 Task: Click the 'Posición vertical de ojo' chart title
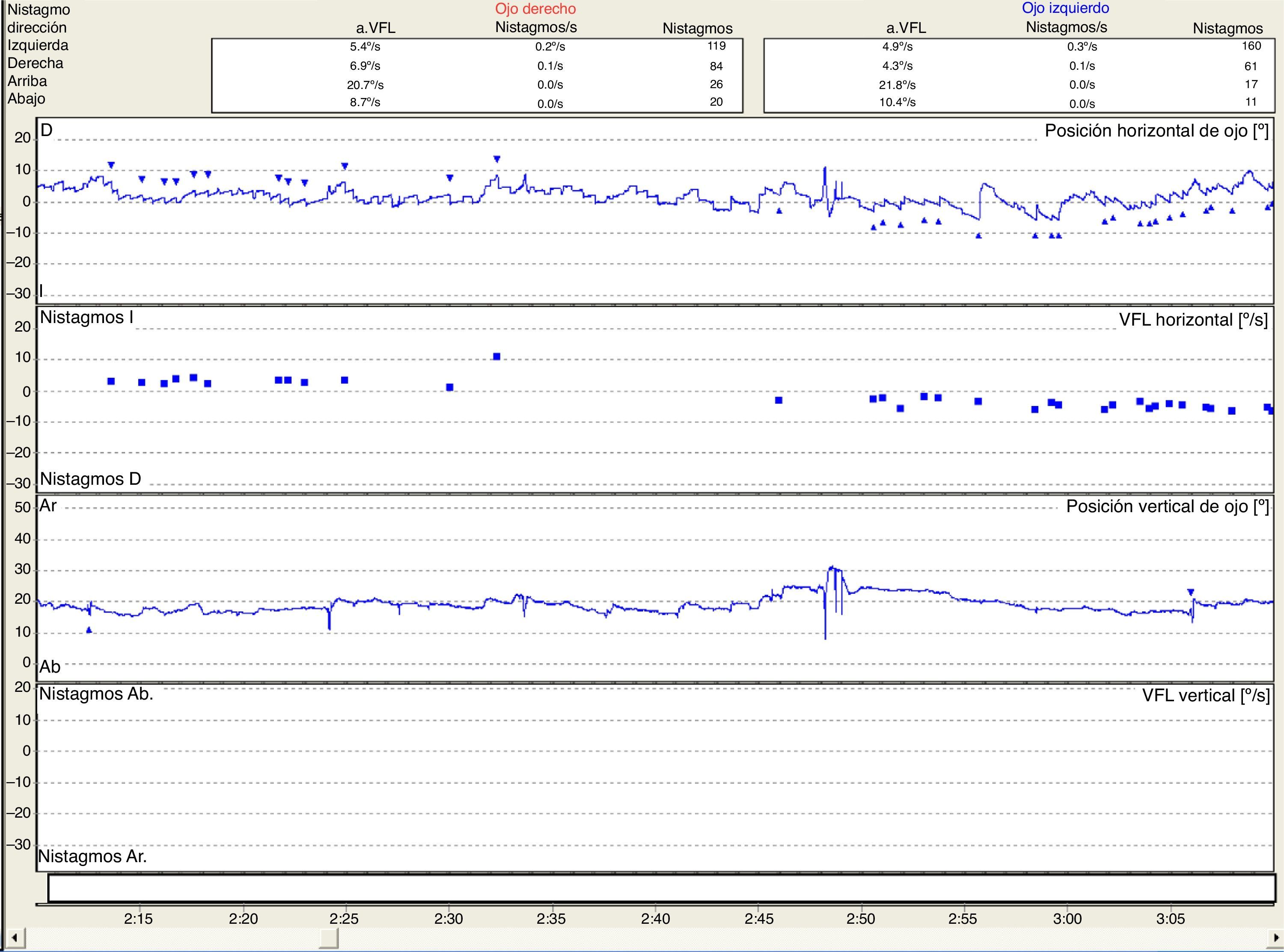coord(1167,507)
